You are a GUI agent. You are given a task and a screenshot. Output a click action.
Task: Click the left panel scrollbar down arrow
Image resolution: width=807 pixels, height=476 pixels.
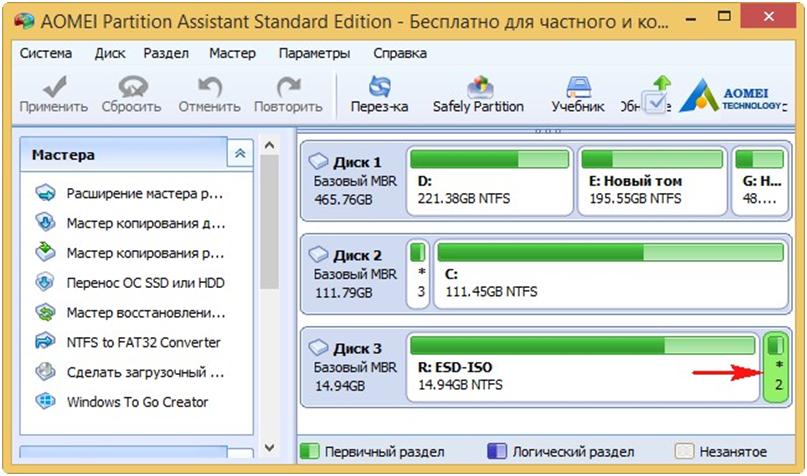pos(269,448)
